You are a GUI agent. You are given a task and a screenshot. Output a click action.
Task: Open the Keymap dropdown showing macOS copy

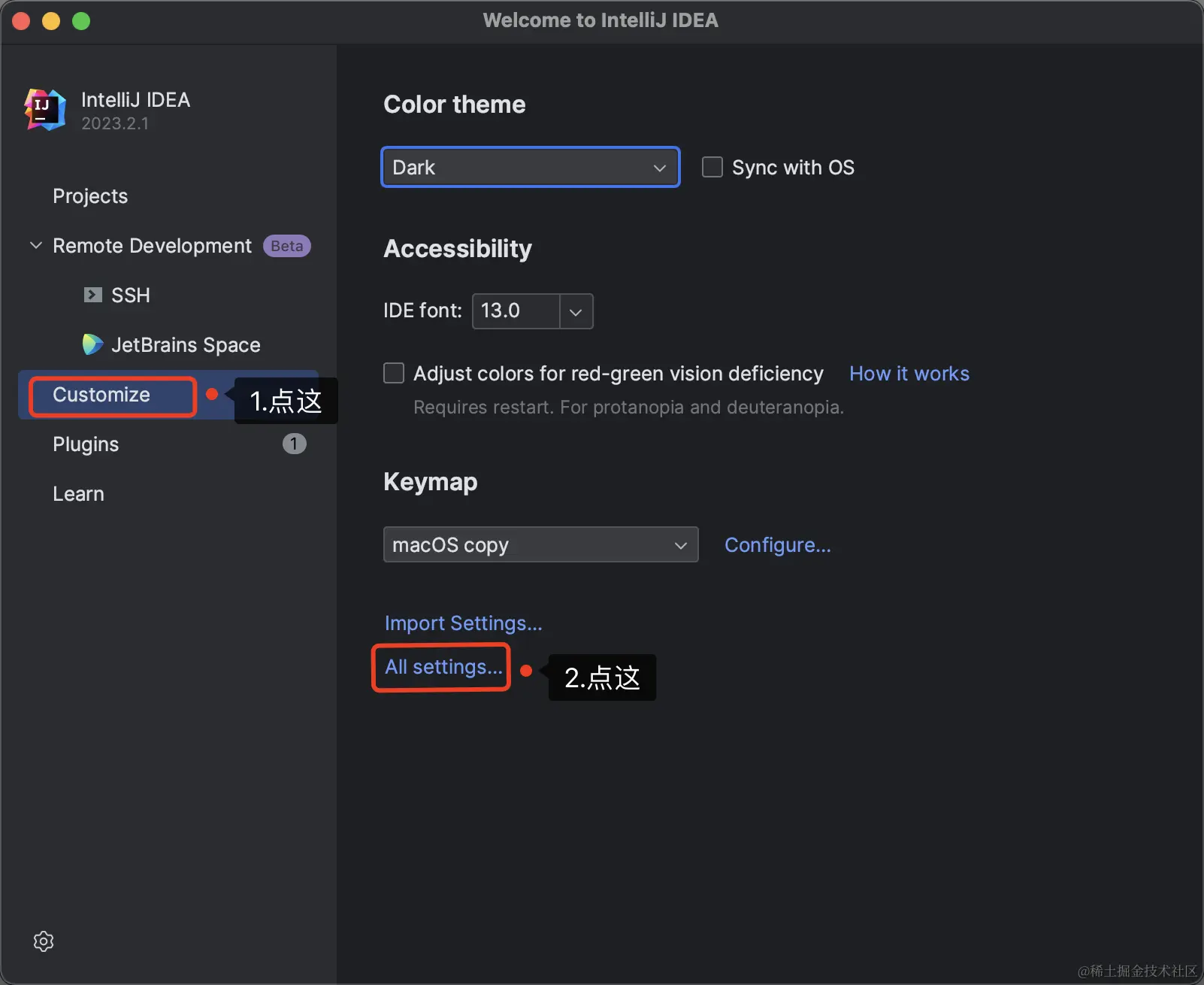[x=540, y=544]
